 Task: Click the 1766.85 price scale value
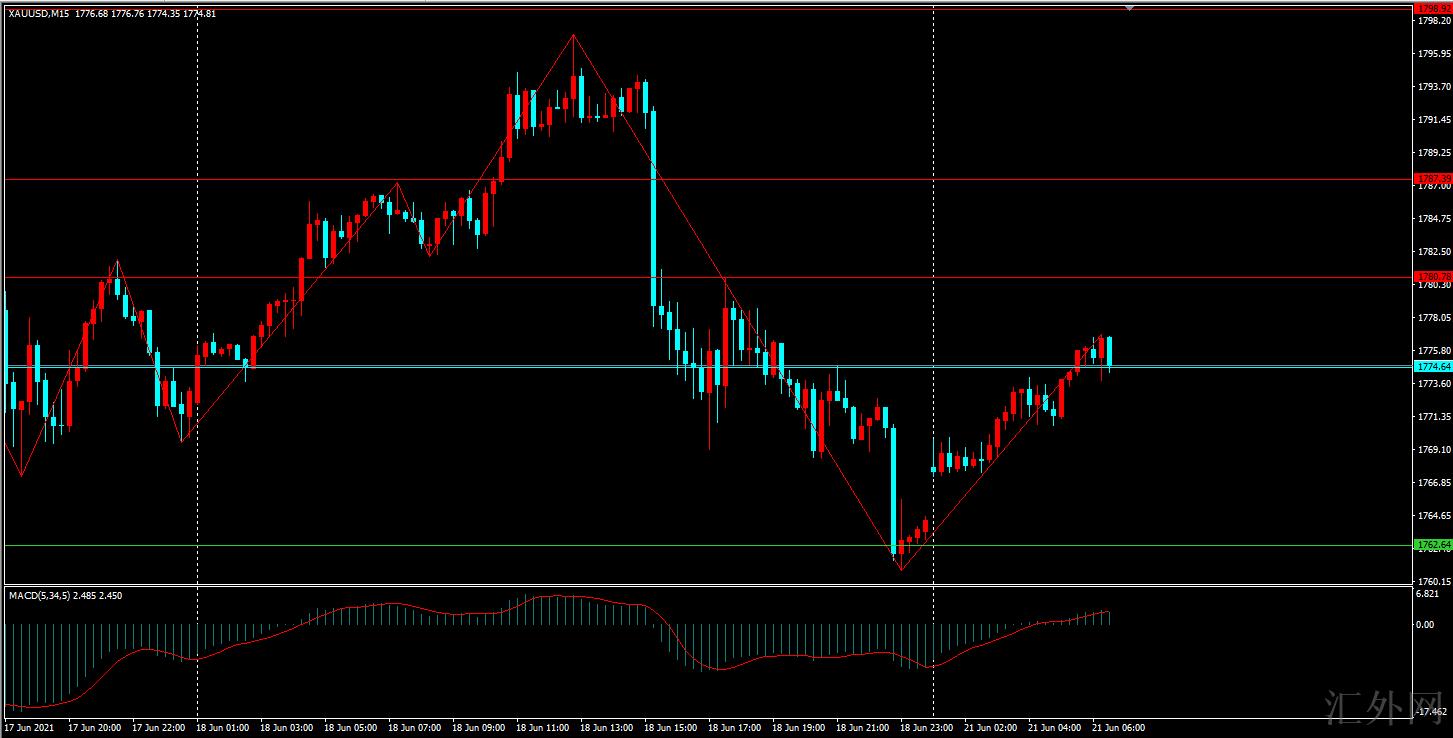click(x=1431, y=483)
